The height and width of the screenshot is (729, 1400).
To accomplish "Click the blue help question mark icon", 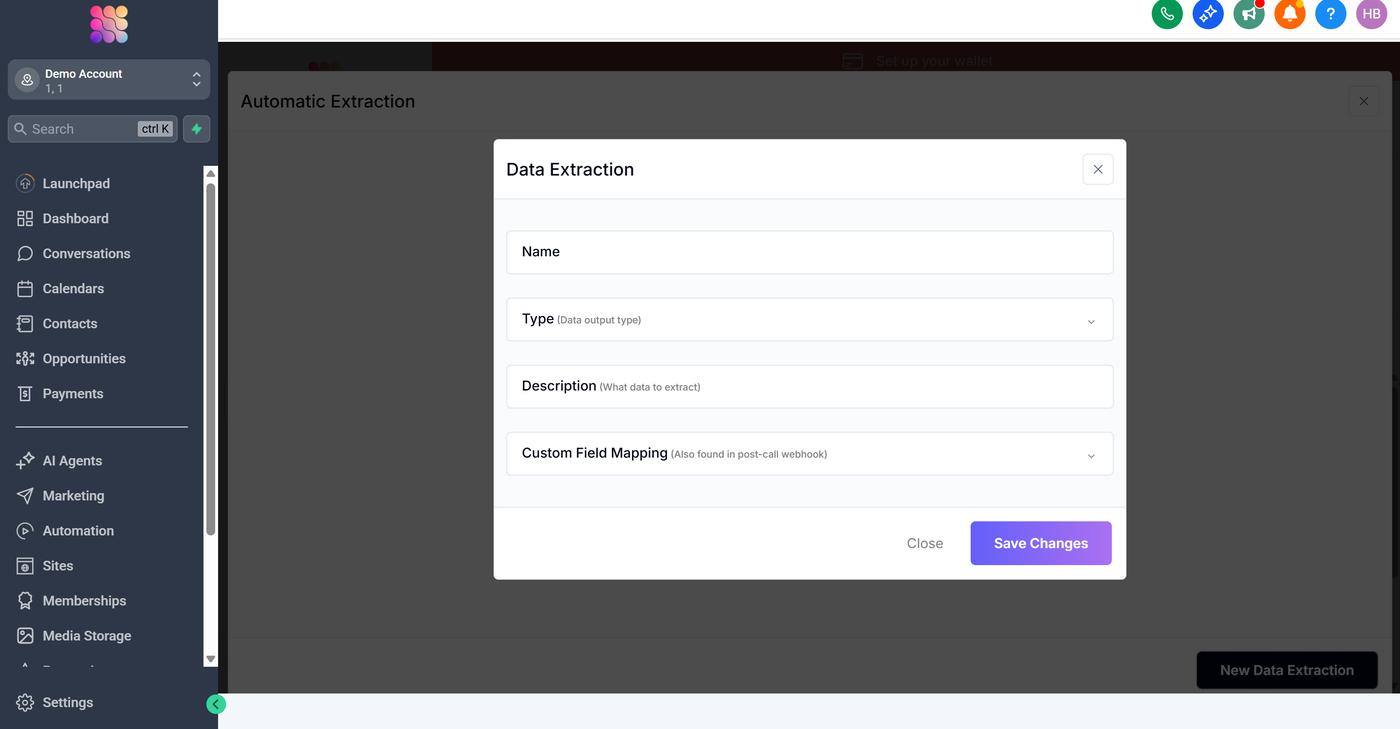I will (x=1330, y=14).
